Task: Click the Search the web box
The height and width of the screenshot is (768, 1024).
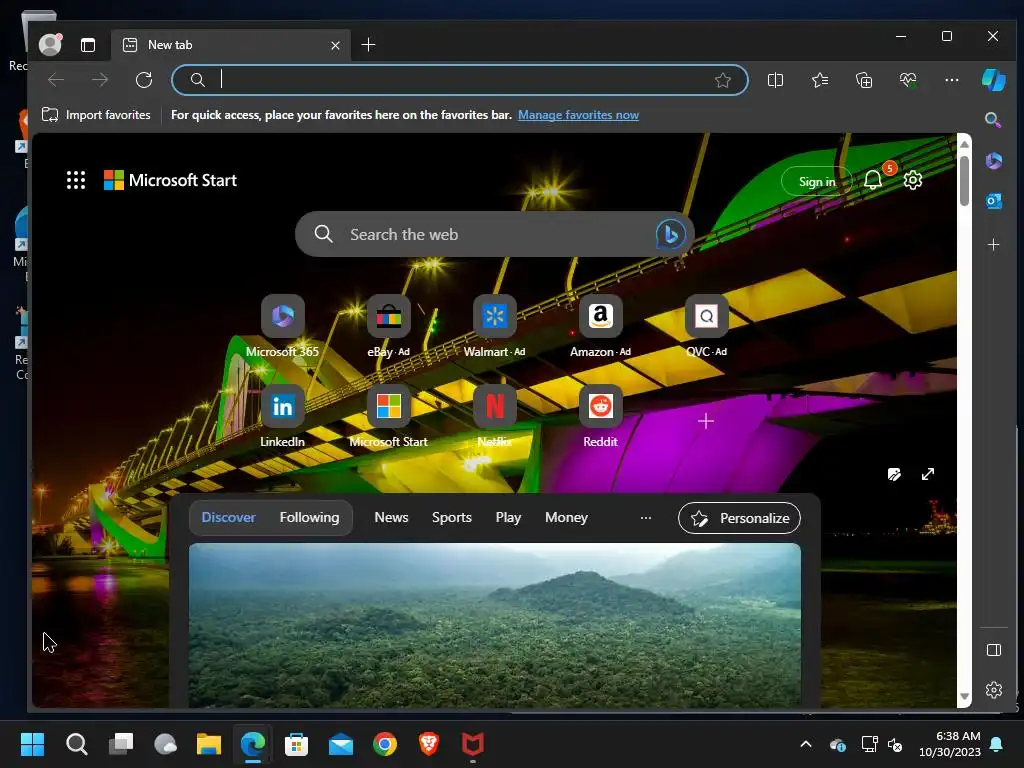Action: pos(494,234)
